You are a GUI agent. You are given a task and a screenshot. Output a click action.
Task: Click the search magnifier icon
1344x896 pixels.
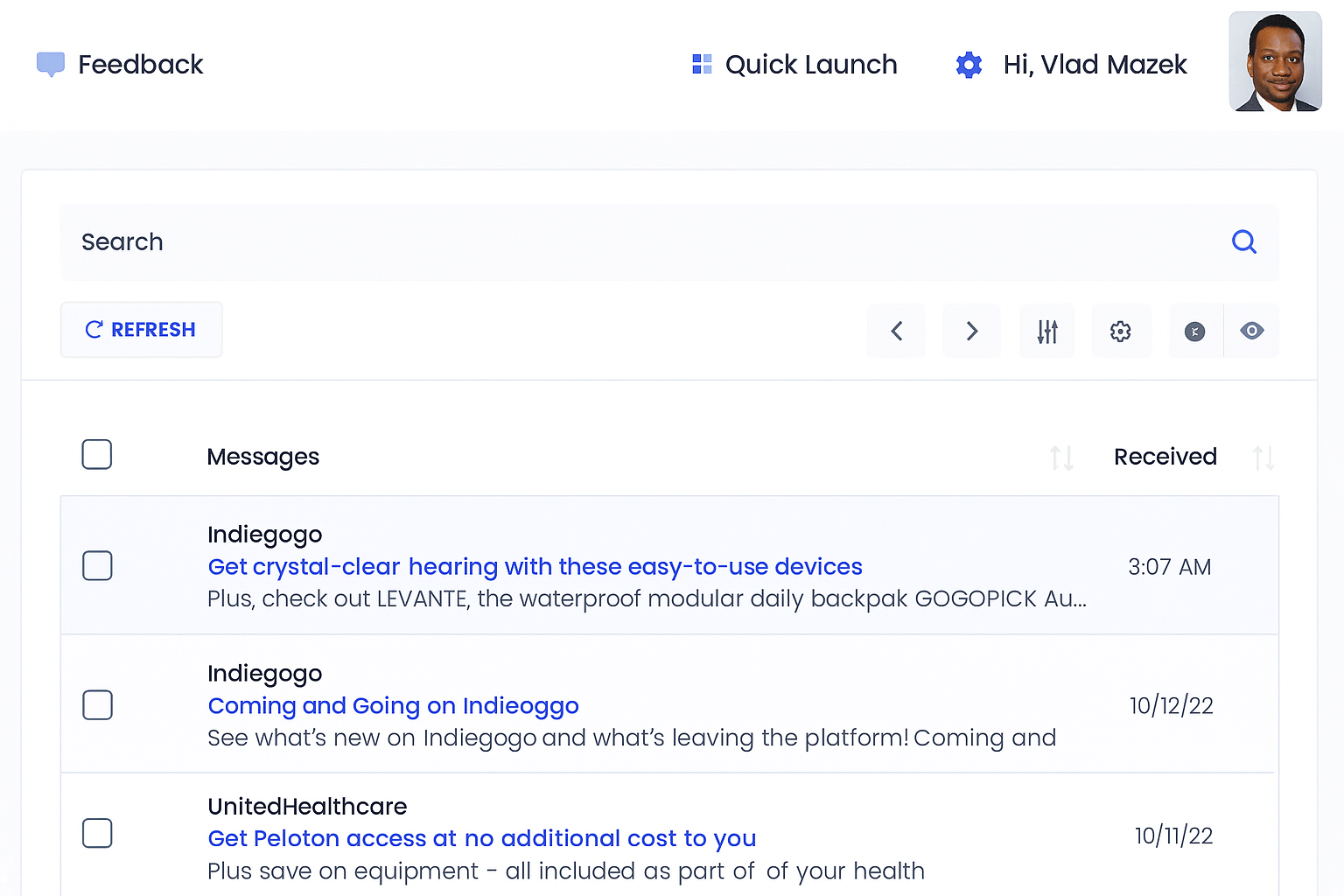coord(1243,241)
